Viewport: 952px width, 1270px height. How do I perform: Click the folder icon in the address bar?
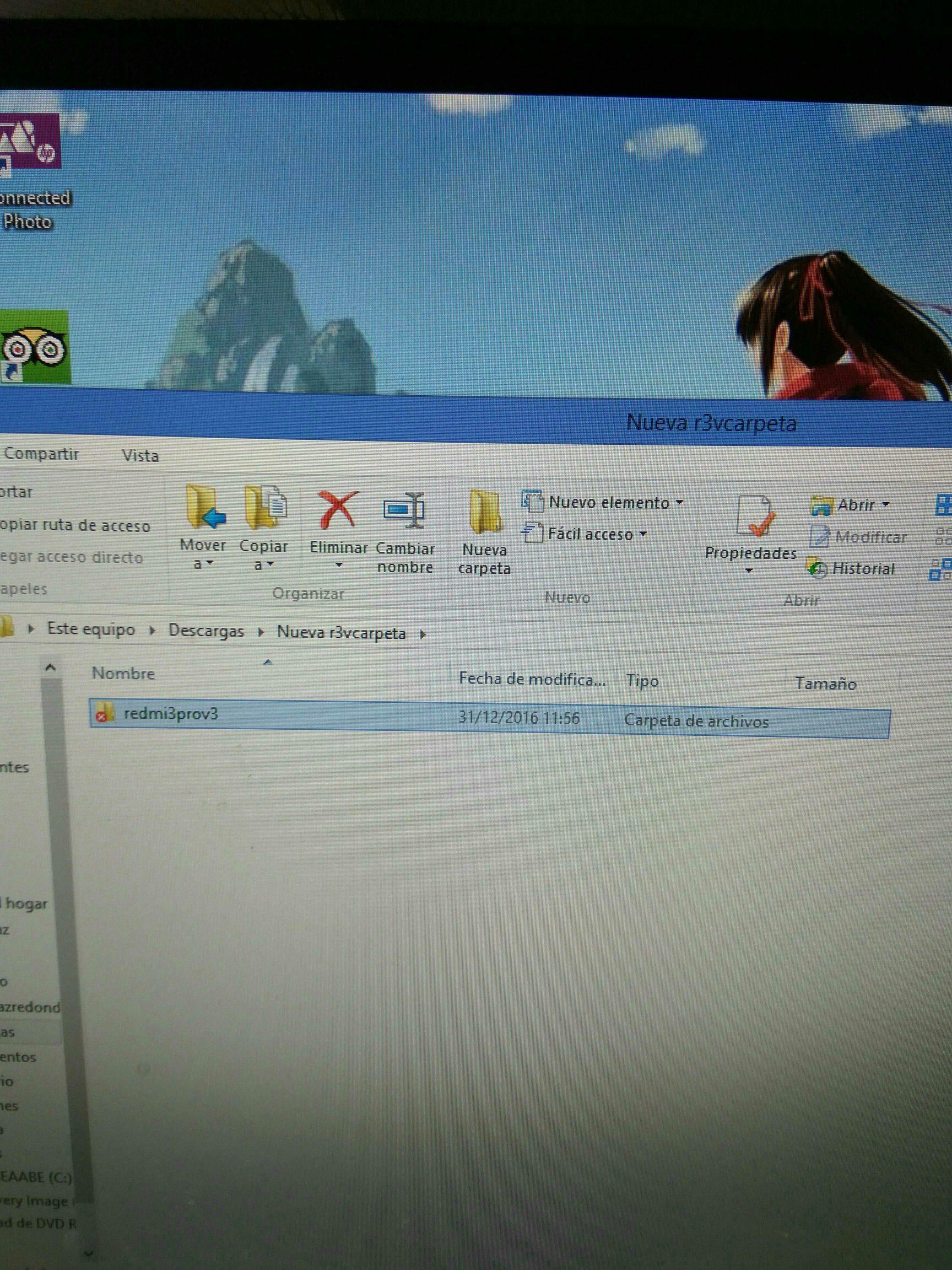tap(7, 626)
